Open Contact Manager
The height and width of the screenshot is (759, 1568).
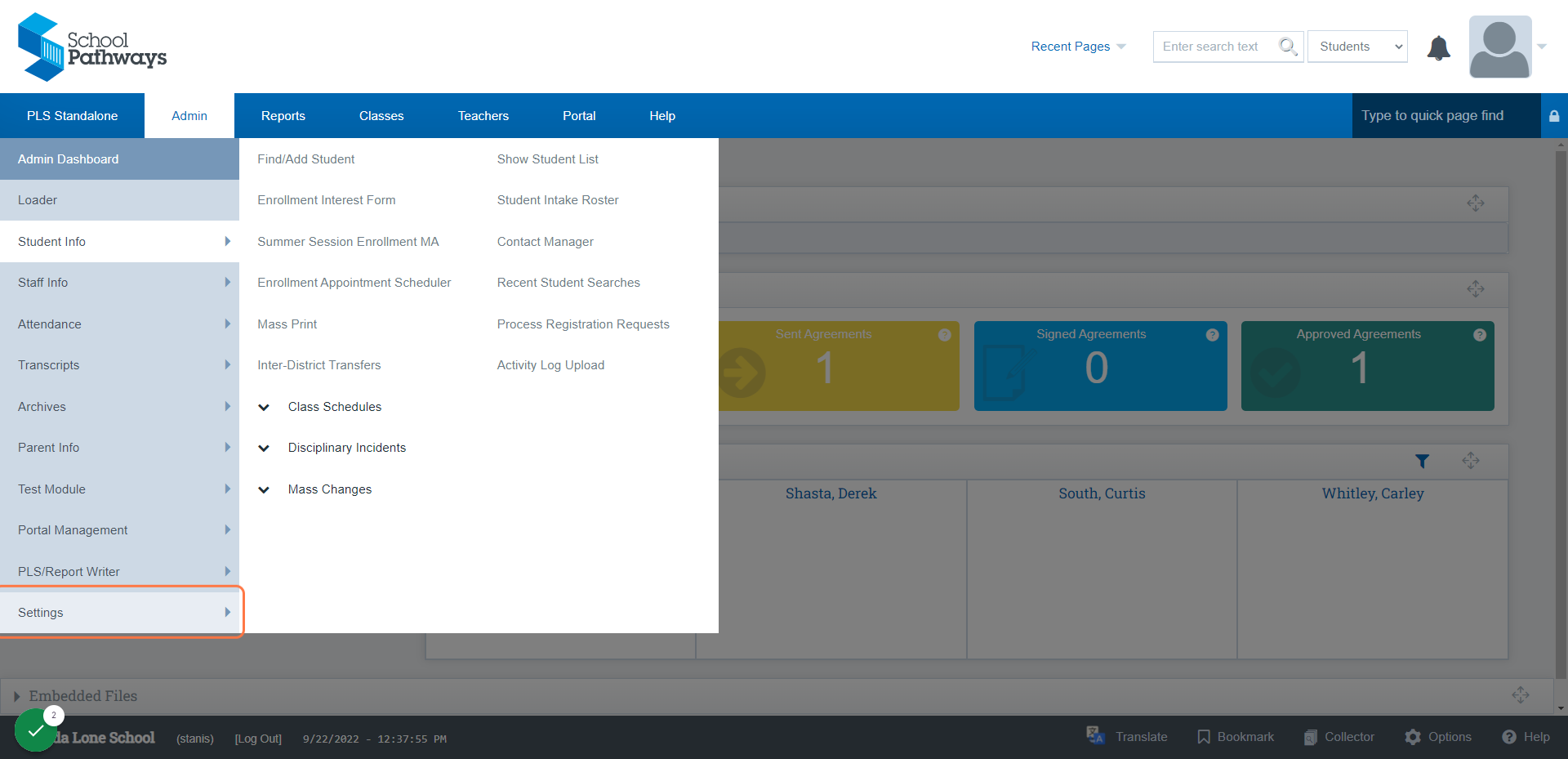[546, 242]
